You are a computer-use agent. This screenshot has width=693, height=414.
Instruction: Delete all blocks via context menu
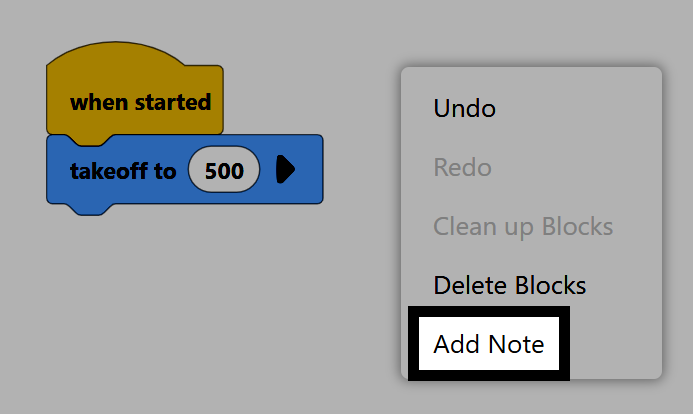click(509, 285)
